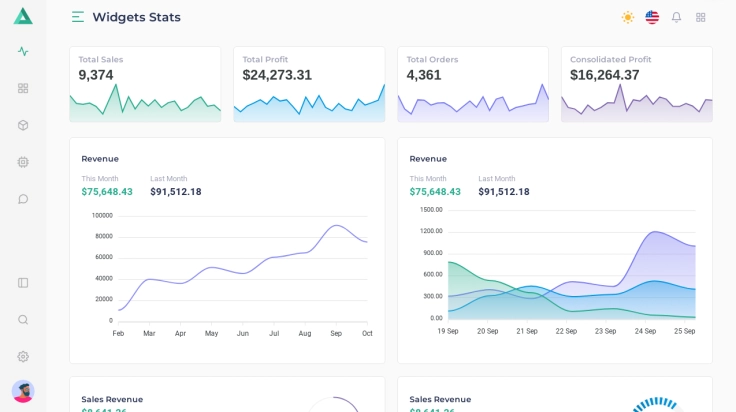Image resolution: width=736 pixels, height=412 pixels.
Task: Click the Total Sales stat card
Action: pos(145,84)
